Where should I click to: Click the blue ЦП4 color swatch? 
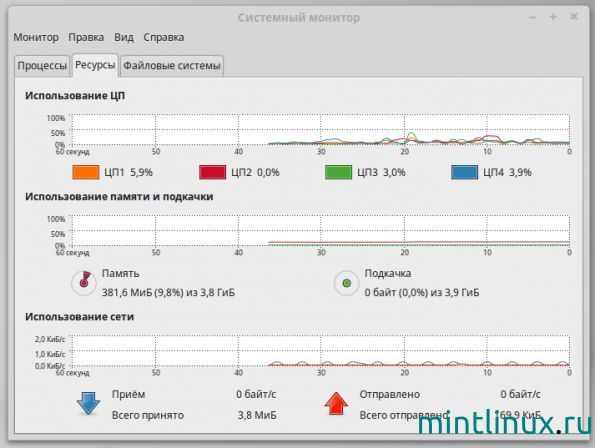pyautogui.click(x=464, y=172)
